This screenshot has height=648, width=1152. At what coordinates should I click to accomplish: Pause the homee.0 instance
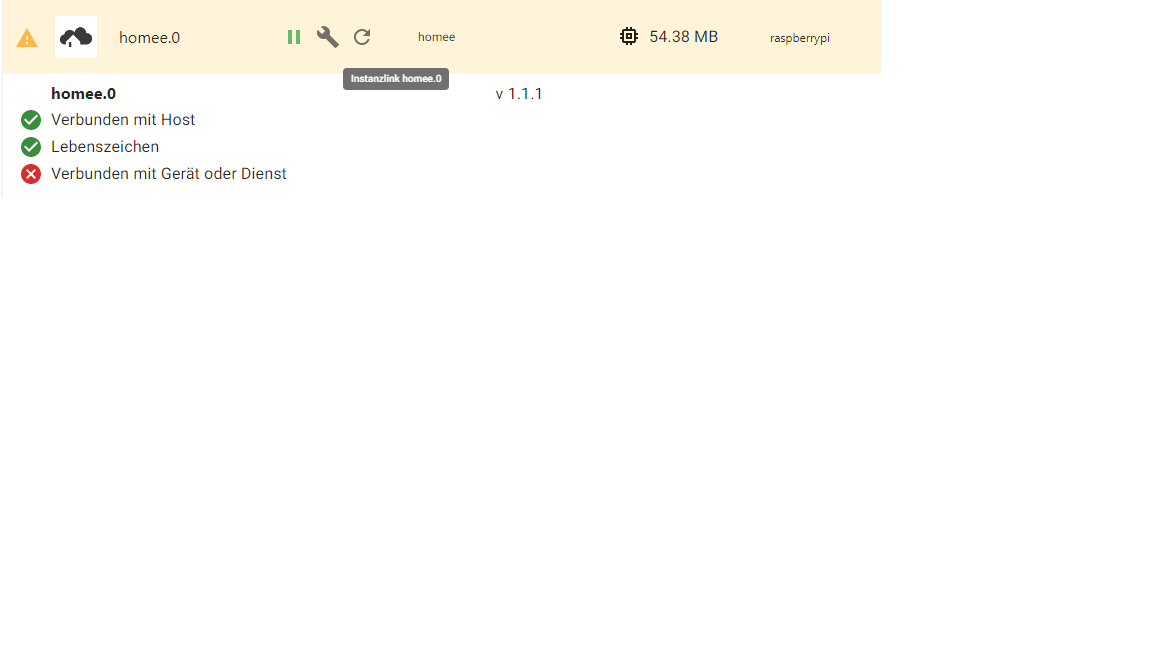[x=294, y=37]
